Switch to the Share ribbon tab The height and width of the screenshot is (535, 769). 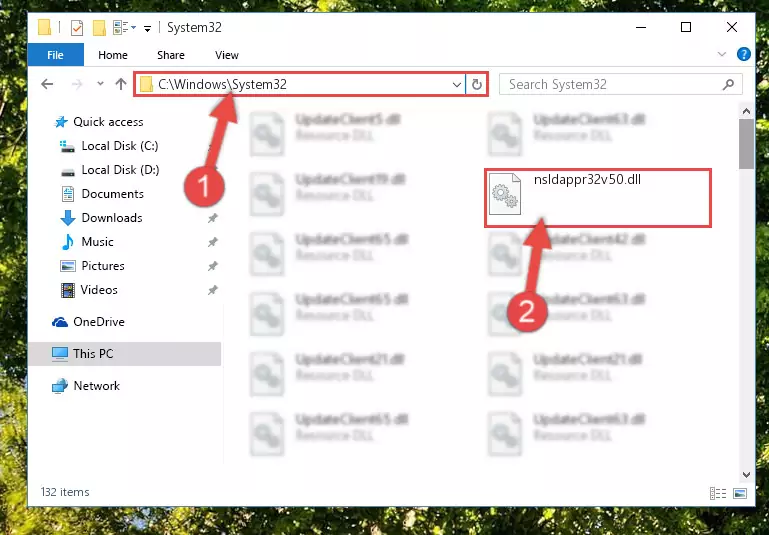pyautogui.click(x=171, y=55)
